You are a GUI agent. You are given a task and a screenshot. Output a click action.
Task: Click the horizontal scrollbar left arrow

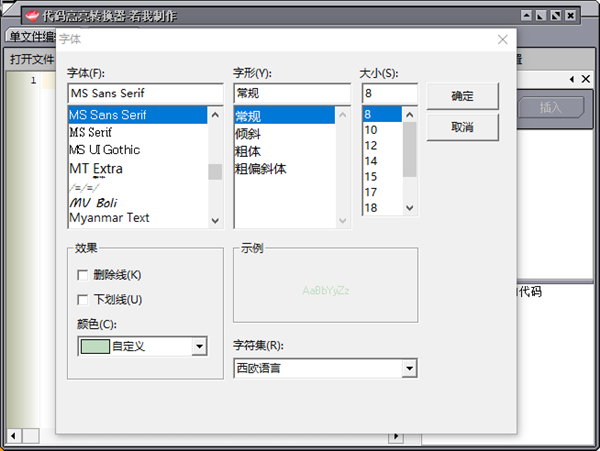(x=14, y=436)
